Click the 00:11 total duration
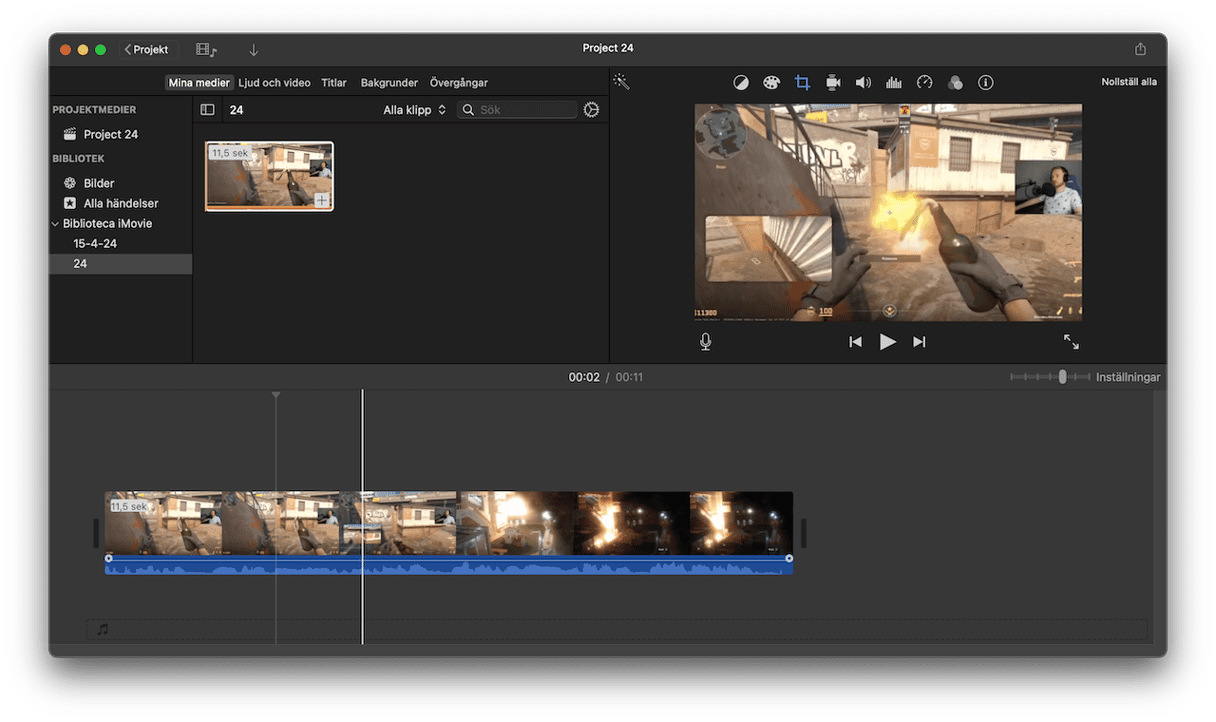 629,377
